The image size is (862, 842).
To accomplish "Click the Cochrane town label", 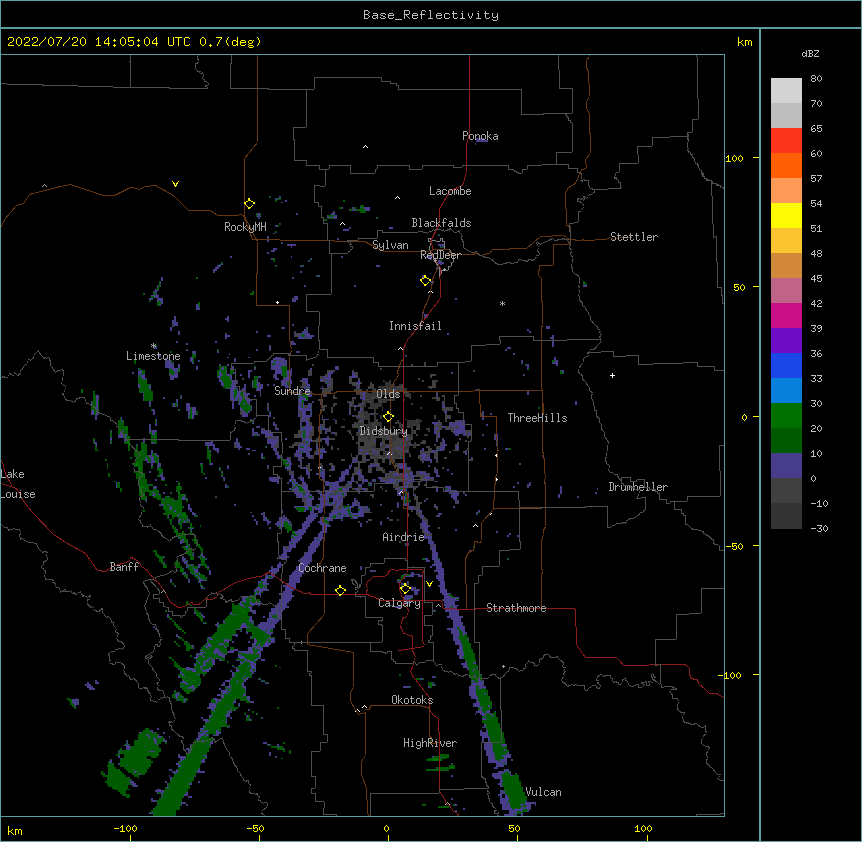I will pyautogui.click(x=322, y=568).
